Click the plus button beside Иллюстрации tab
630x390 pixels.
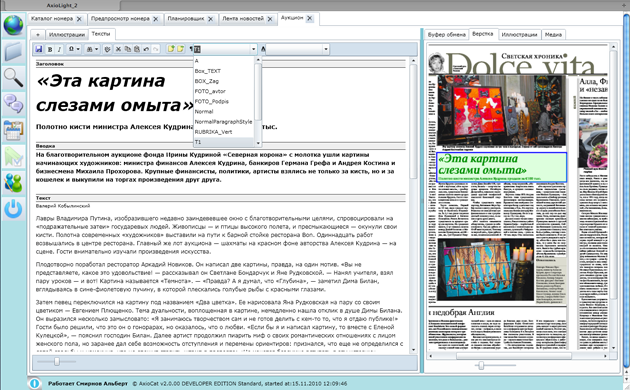(38, 35)
